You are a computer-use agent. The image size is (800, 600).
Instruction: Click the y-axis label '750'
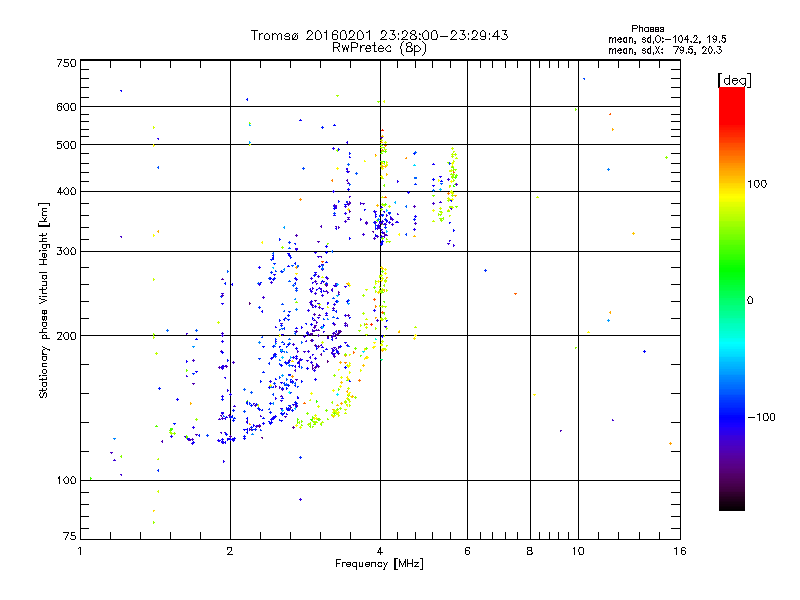pos(66,63)
